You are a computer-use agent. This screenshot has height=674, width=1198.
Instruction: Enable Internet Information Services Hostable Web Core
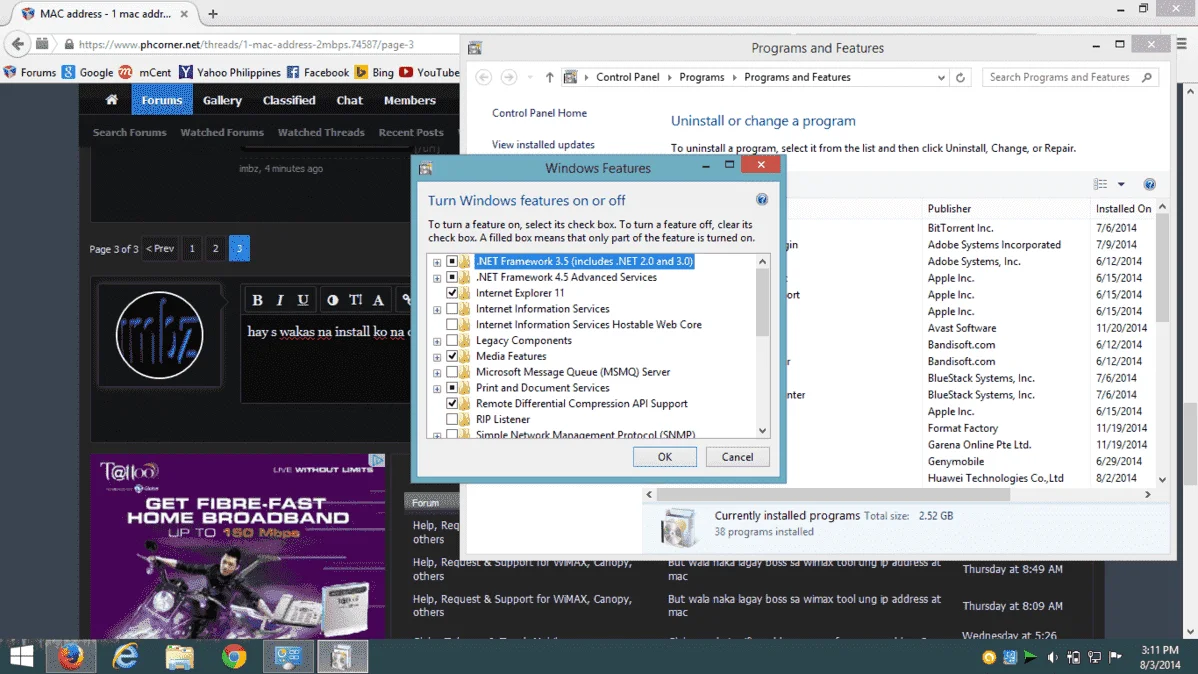coord(452,325)
